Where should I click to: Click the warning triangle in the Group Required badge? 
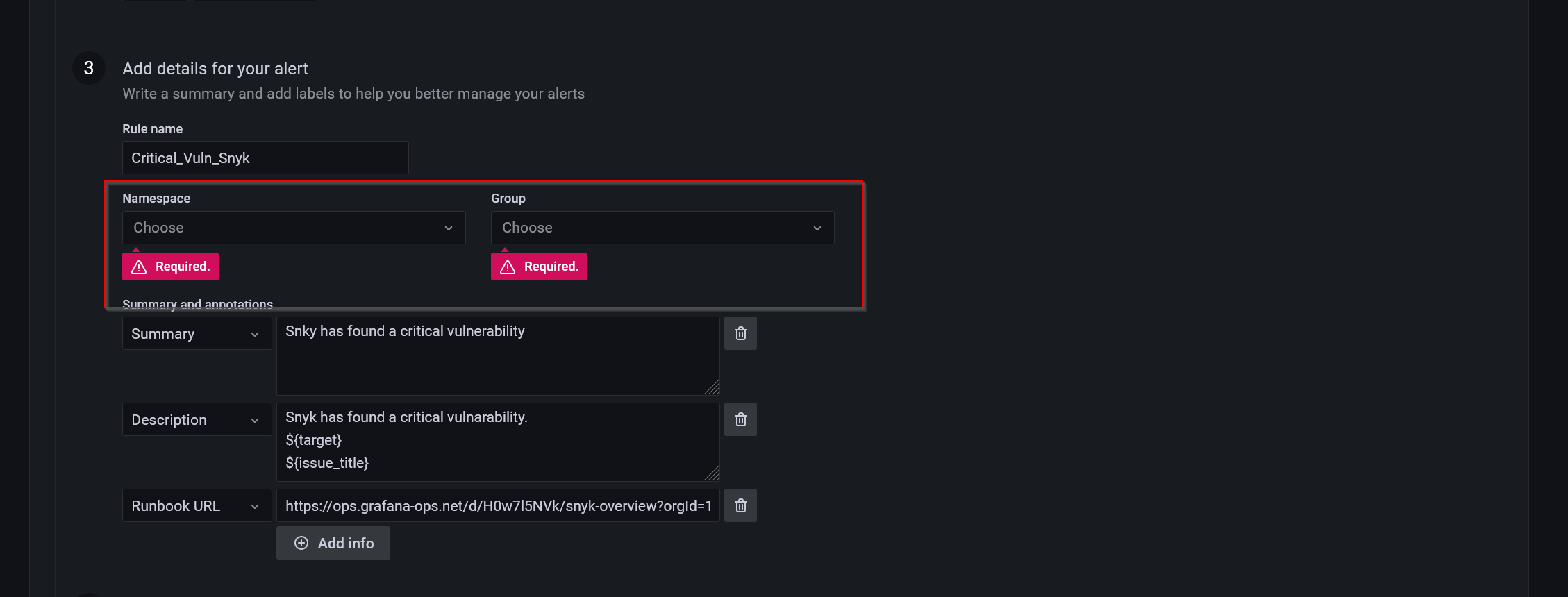click(508, 266)
